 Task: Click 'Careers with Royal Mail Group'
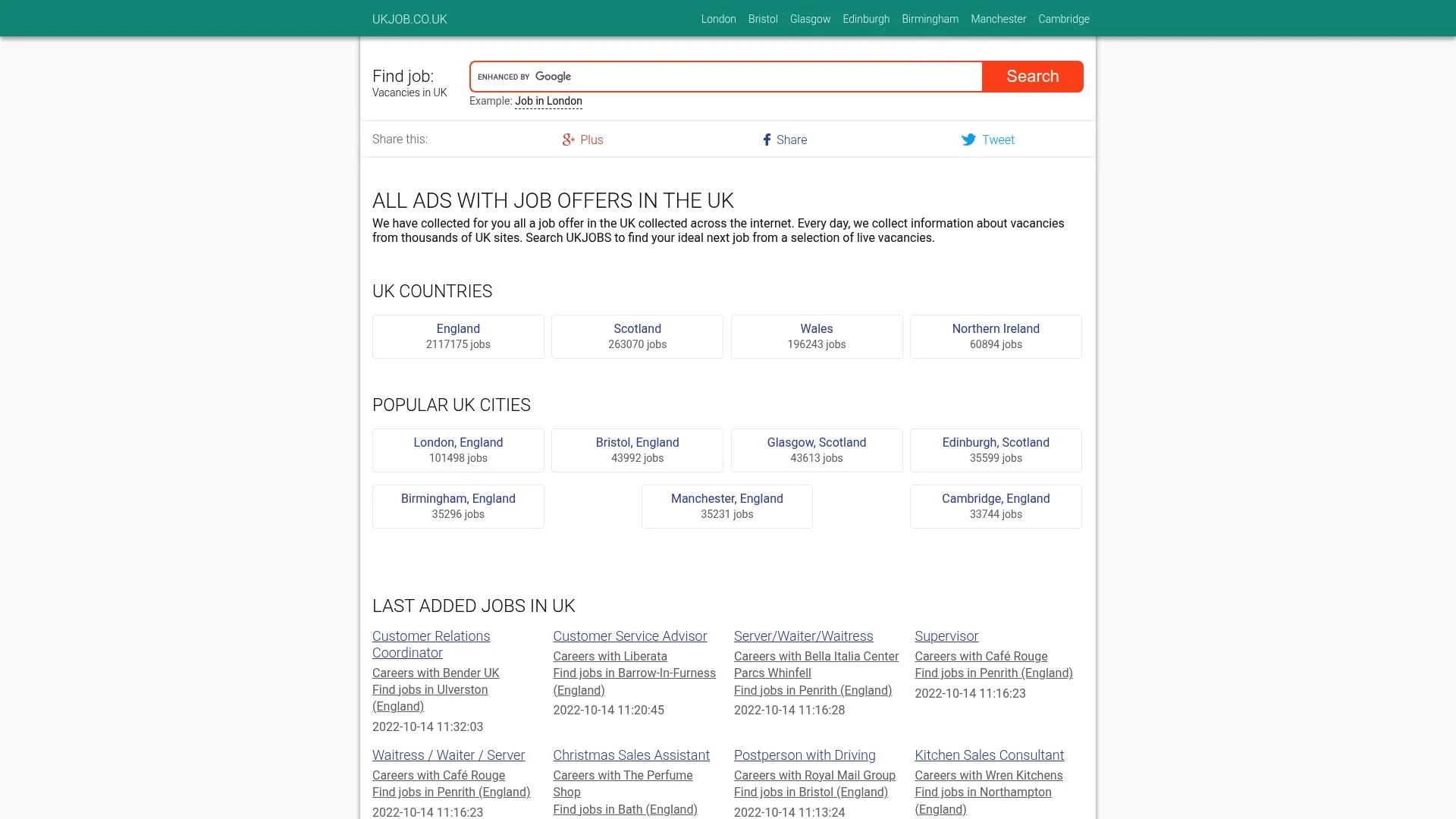click(x=814, y=776)
